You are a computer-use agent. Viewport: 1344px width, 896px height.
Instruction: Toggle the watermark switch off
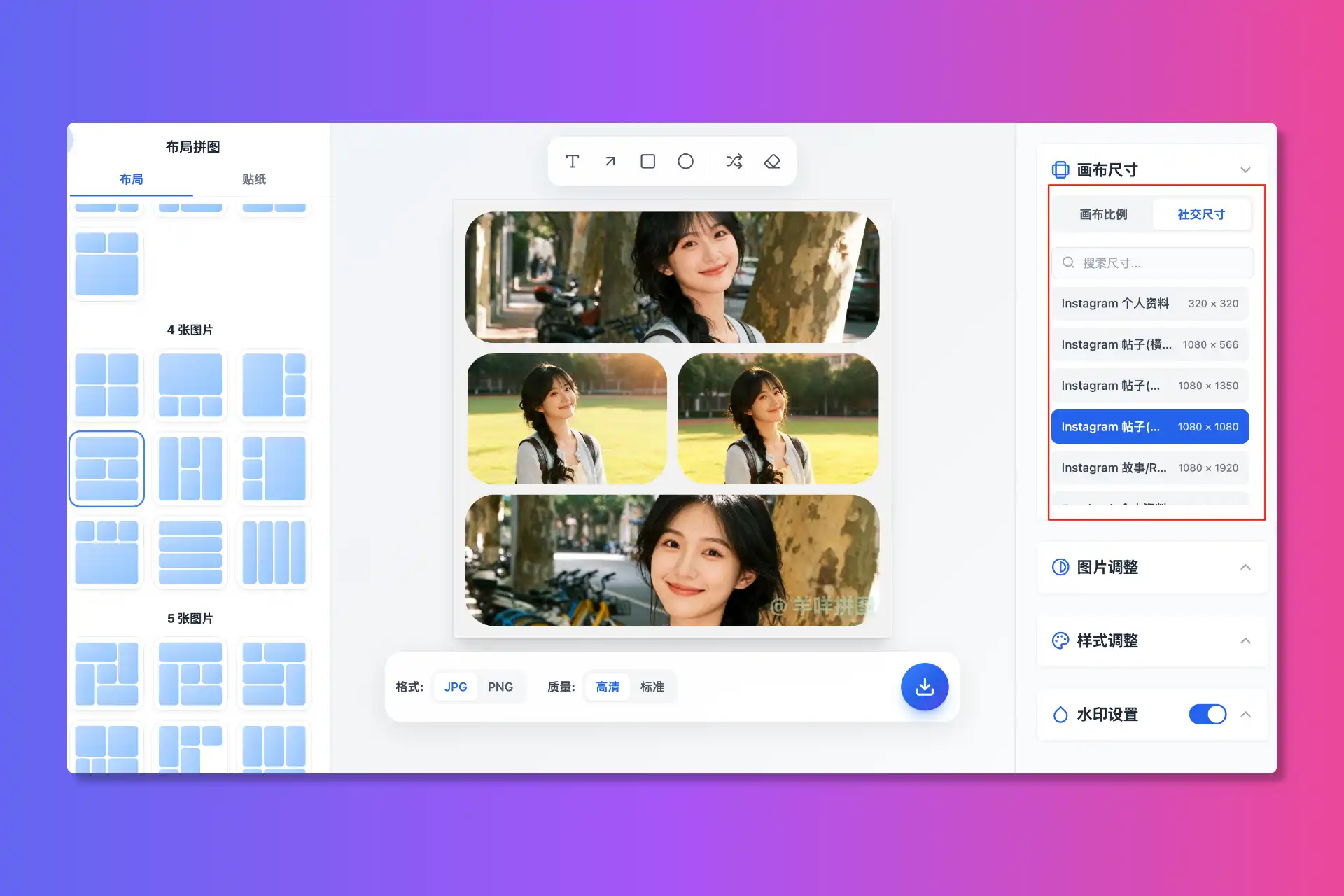(x=1207, y=714)
